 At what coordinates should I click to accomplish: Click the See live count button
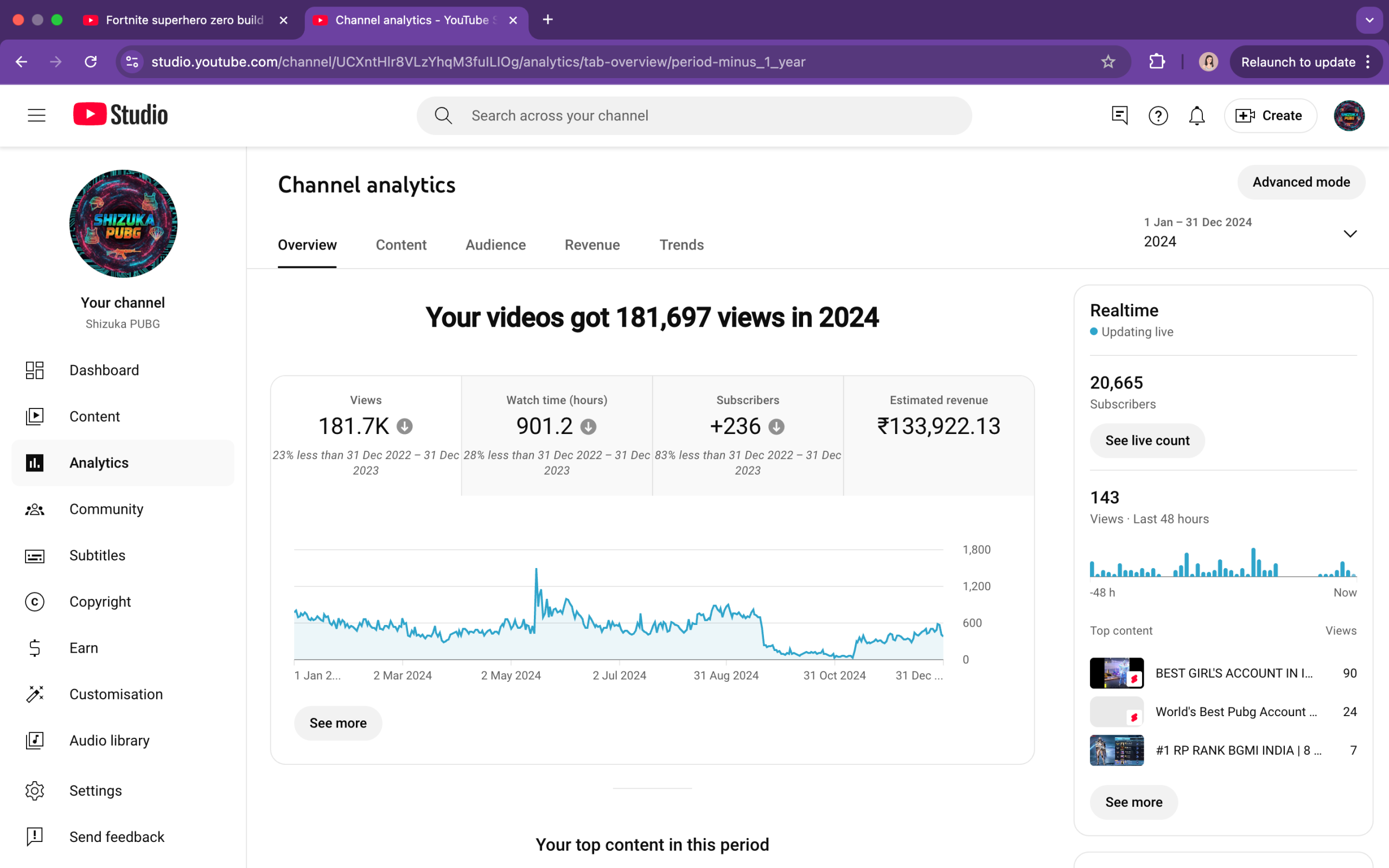pyautogui.click(x=1147, y=441)
